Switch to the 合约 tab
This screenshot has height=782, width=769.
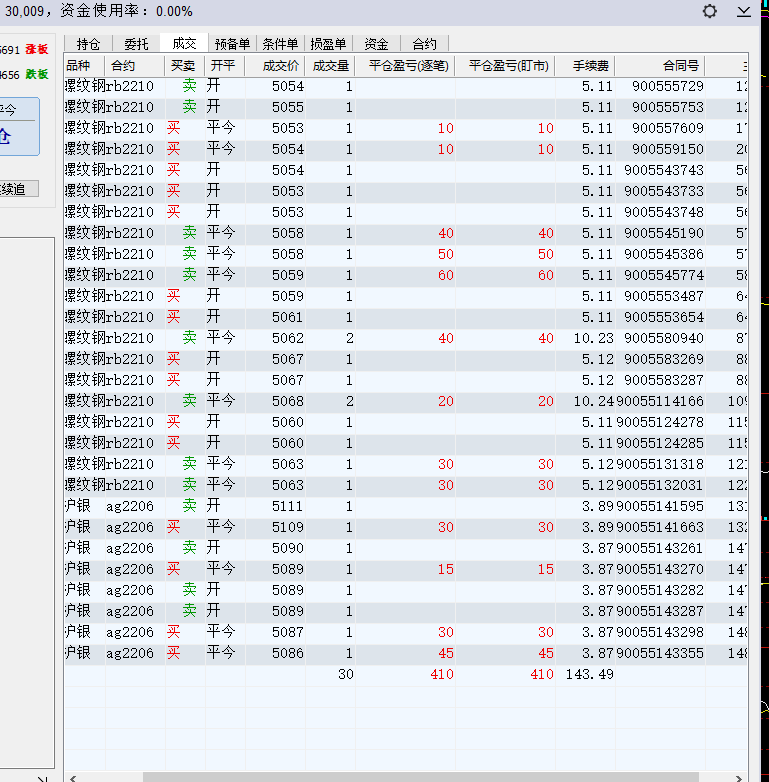[424, 44]
